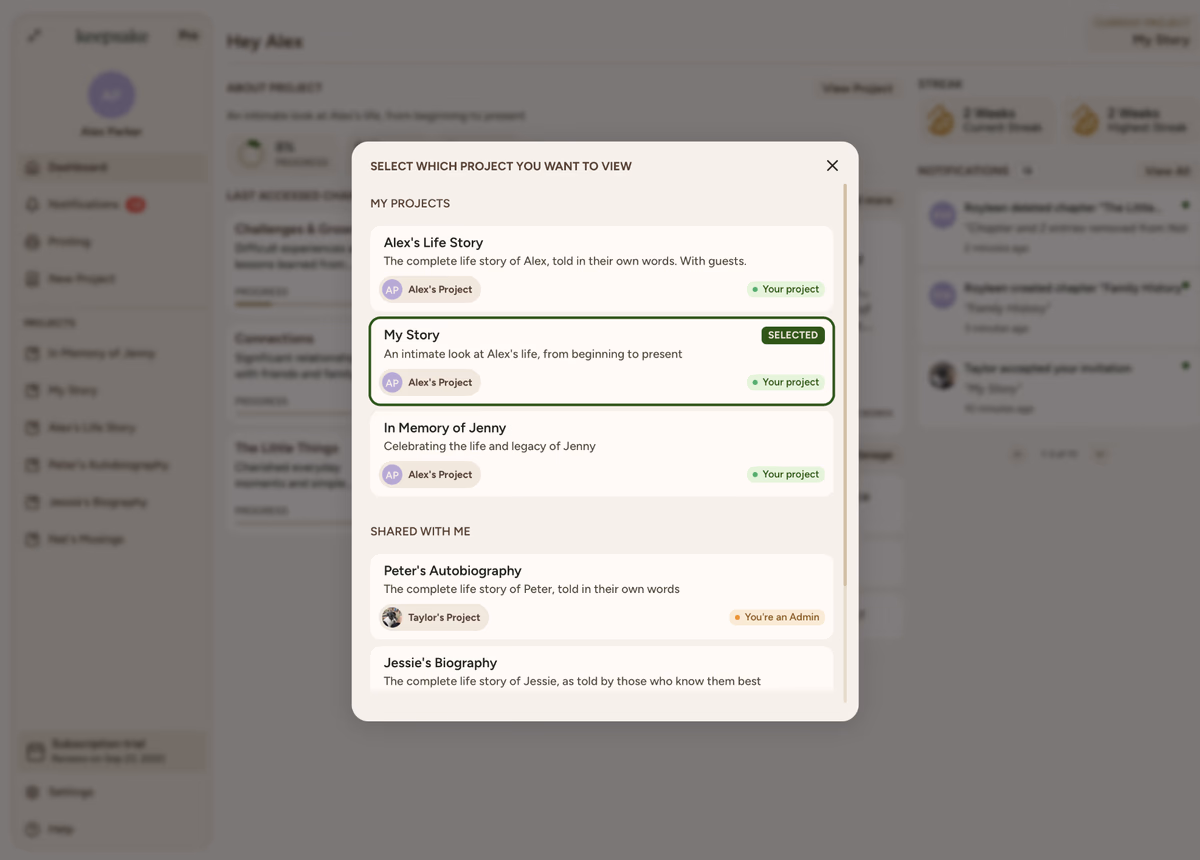Close the project selection dialog

tap(832, 166)
